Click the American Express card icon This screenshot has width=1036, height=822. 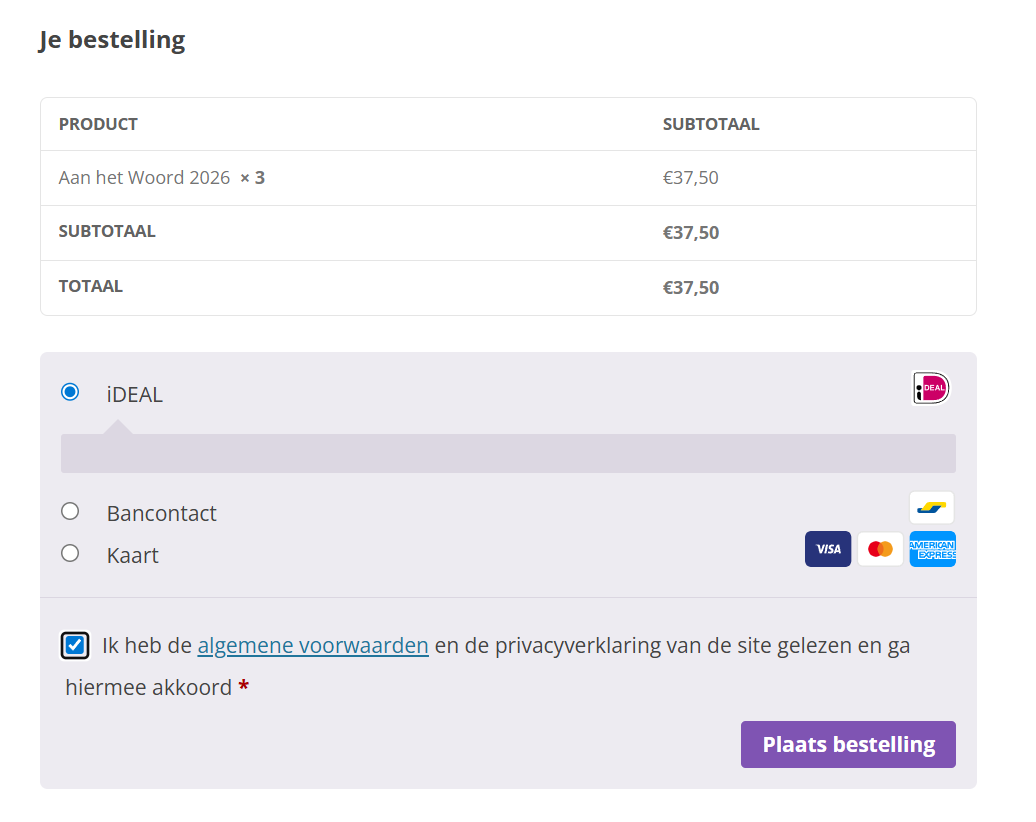932,549
